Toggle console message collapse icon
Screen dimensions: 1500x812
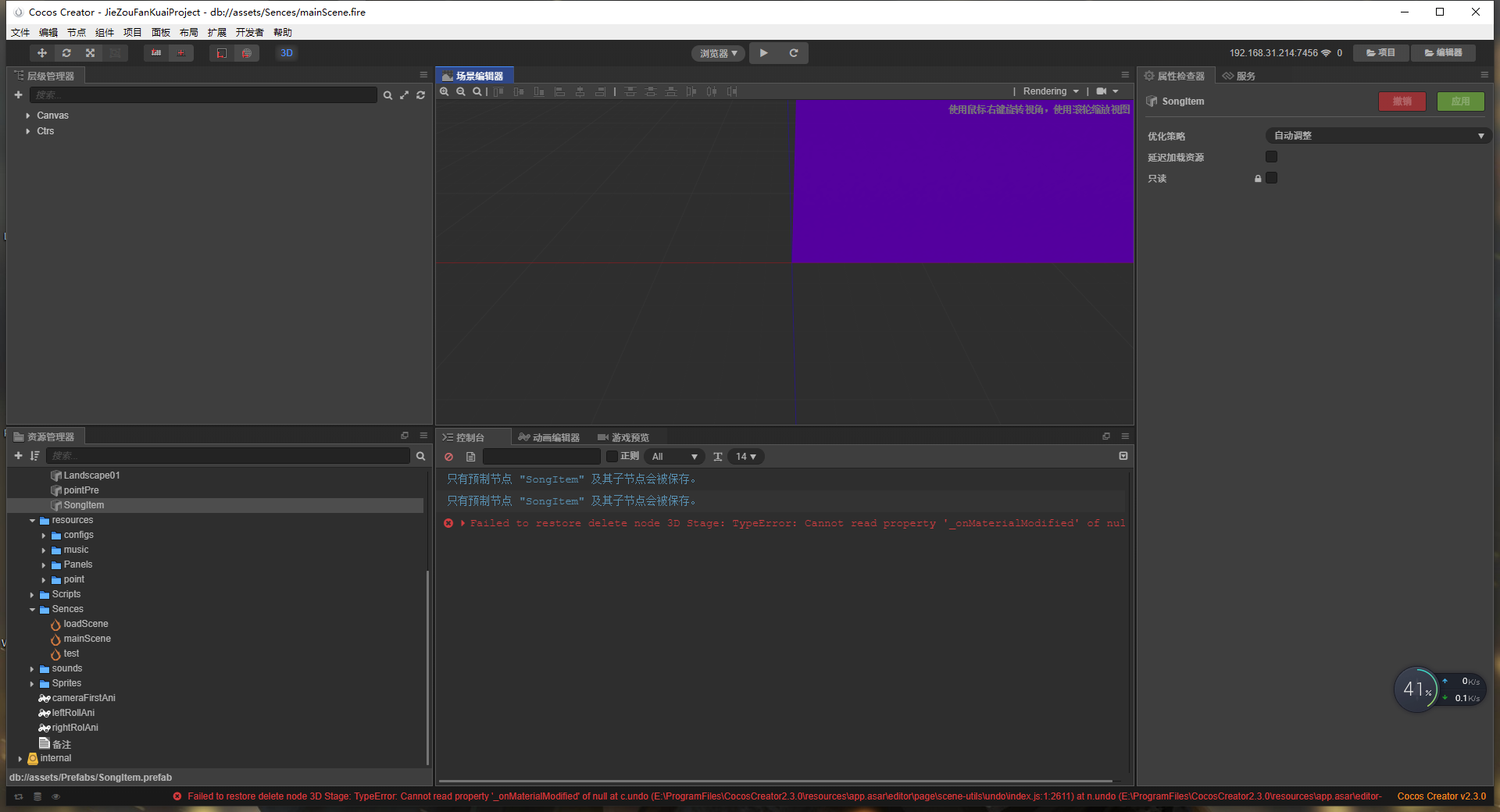(x=1123, y=456)
